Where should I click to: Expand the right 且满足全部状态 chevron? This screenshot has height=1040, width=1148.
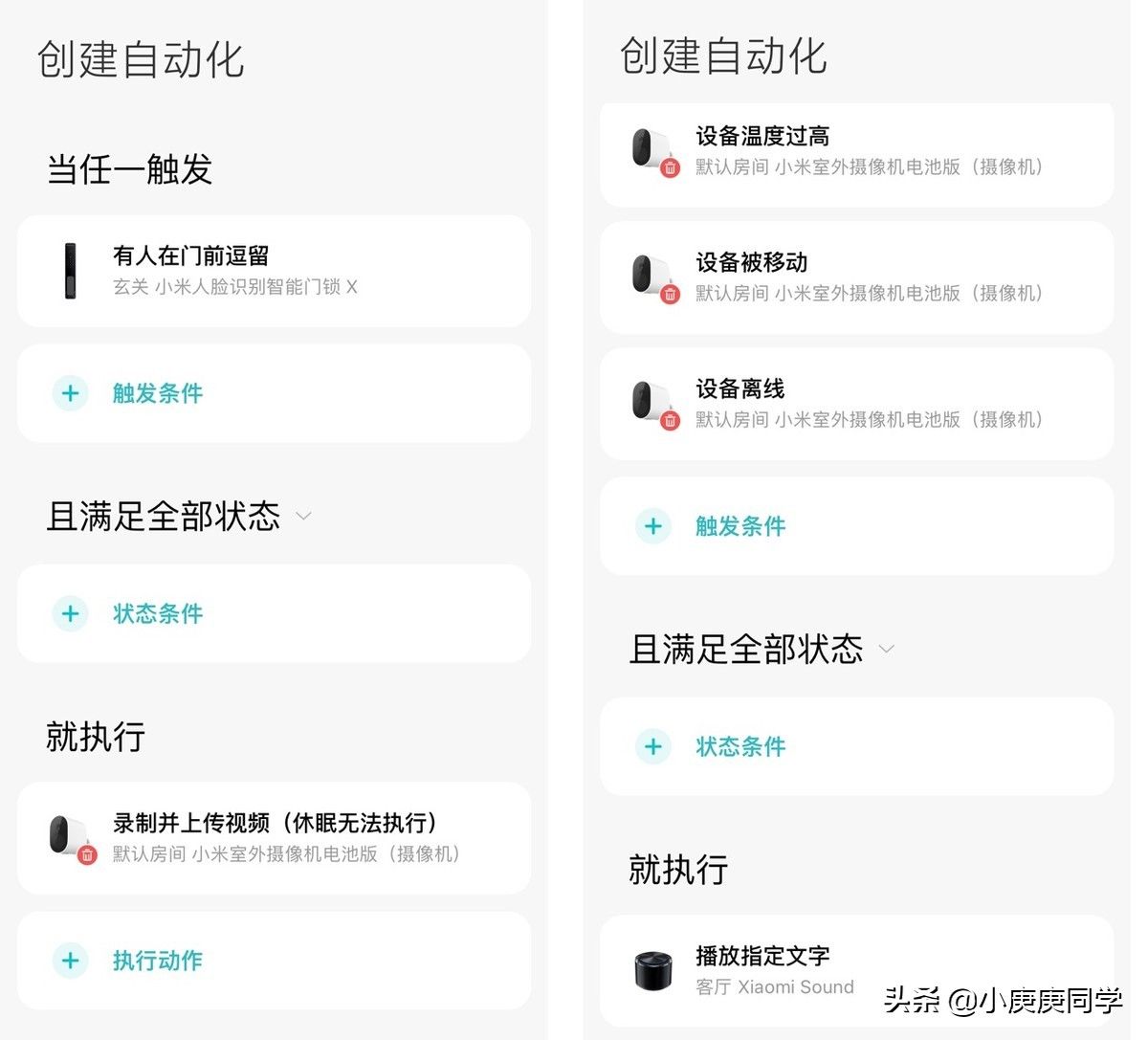(x=887, y=650)
